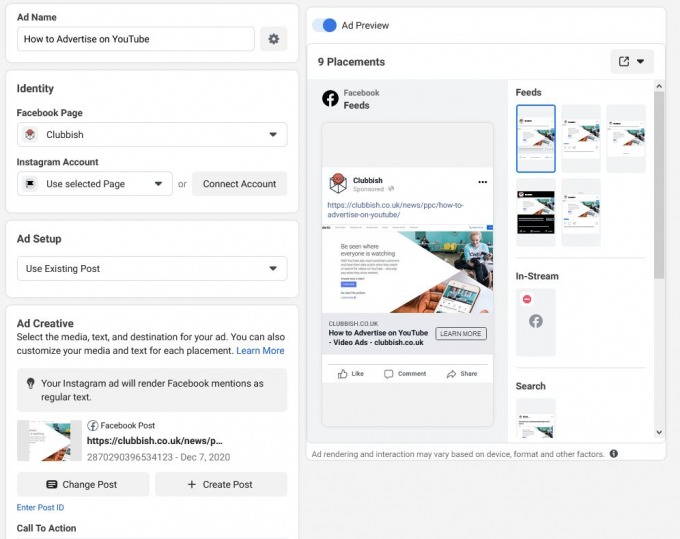Screen dimensions: 680x539
Task: Click the gear icon beside Ad Name
Action: click(x=273, y=39)
